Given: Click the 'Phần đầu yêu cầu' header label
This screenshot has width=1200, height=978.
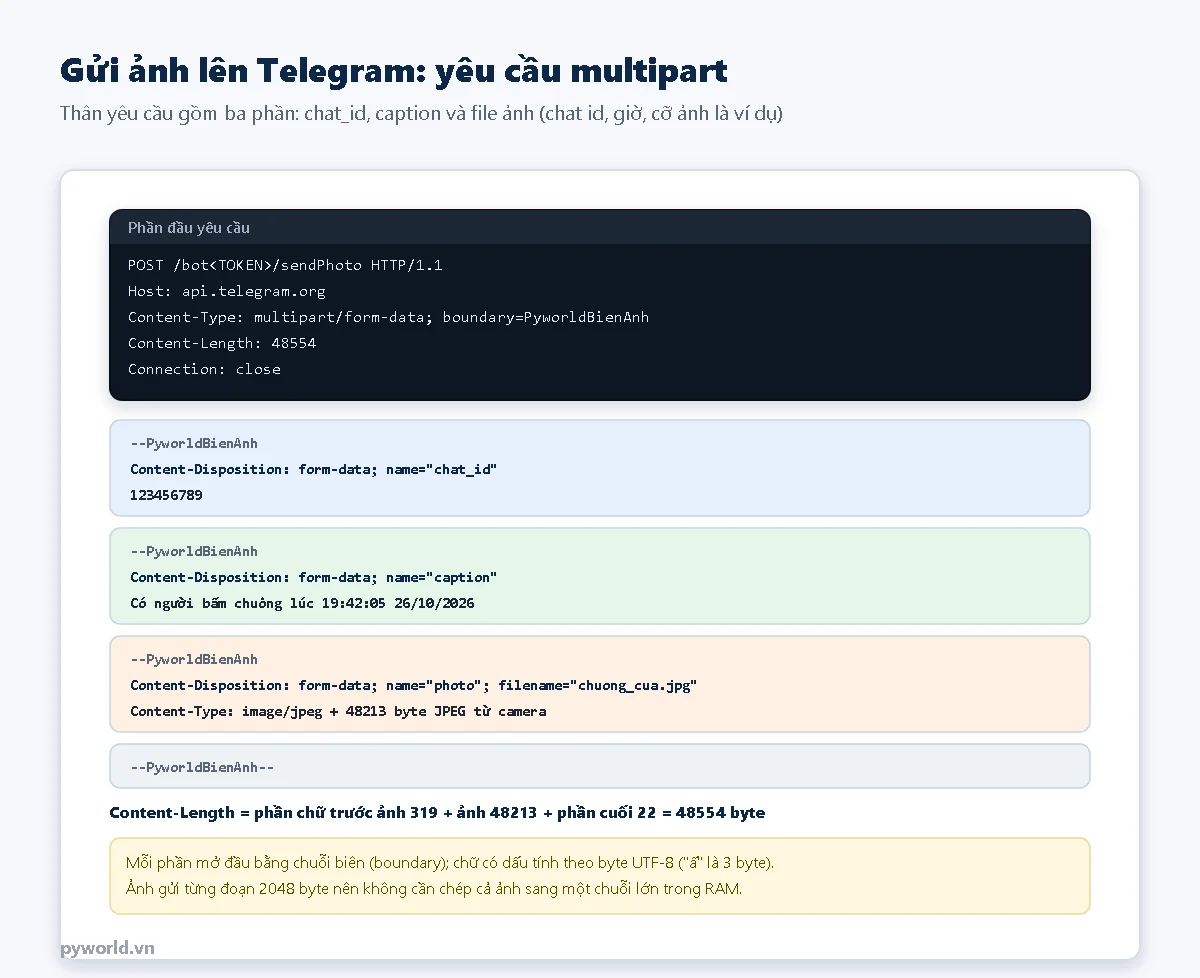Looking at the screenshot, I should coord(189,228).
